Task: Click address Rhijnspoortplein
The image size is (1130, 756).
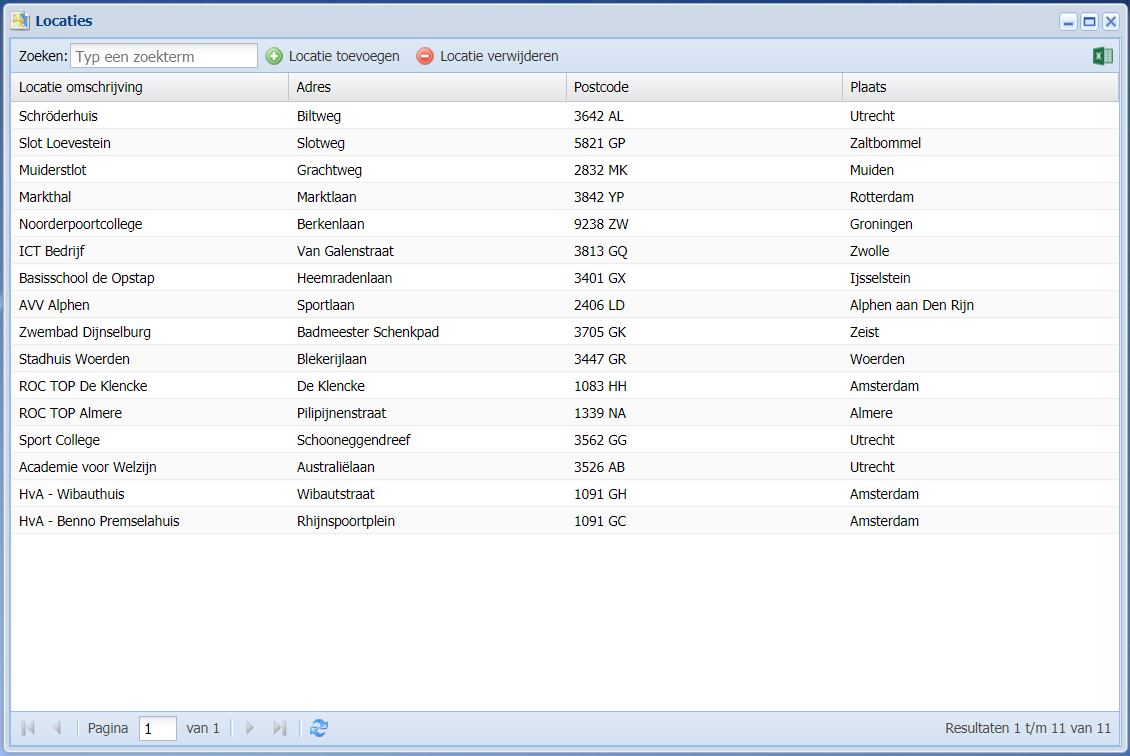Action: [x=346, y=521]
